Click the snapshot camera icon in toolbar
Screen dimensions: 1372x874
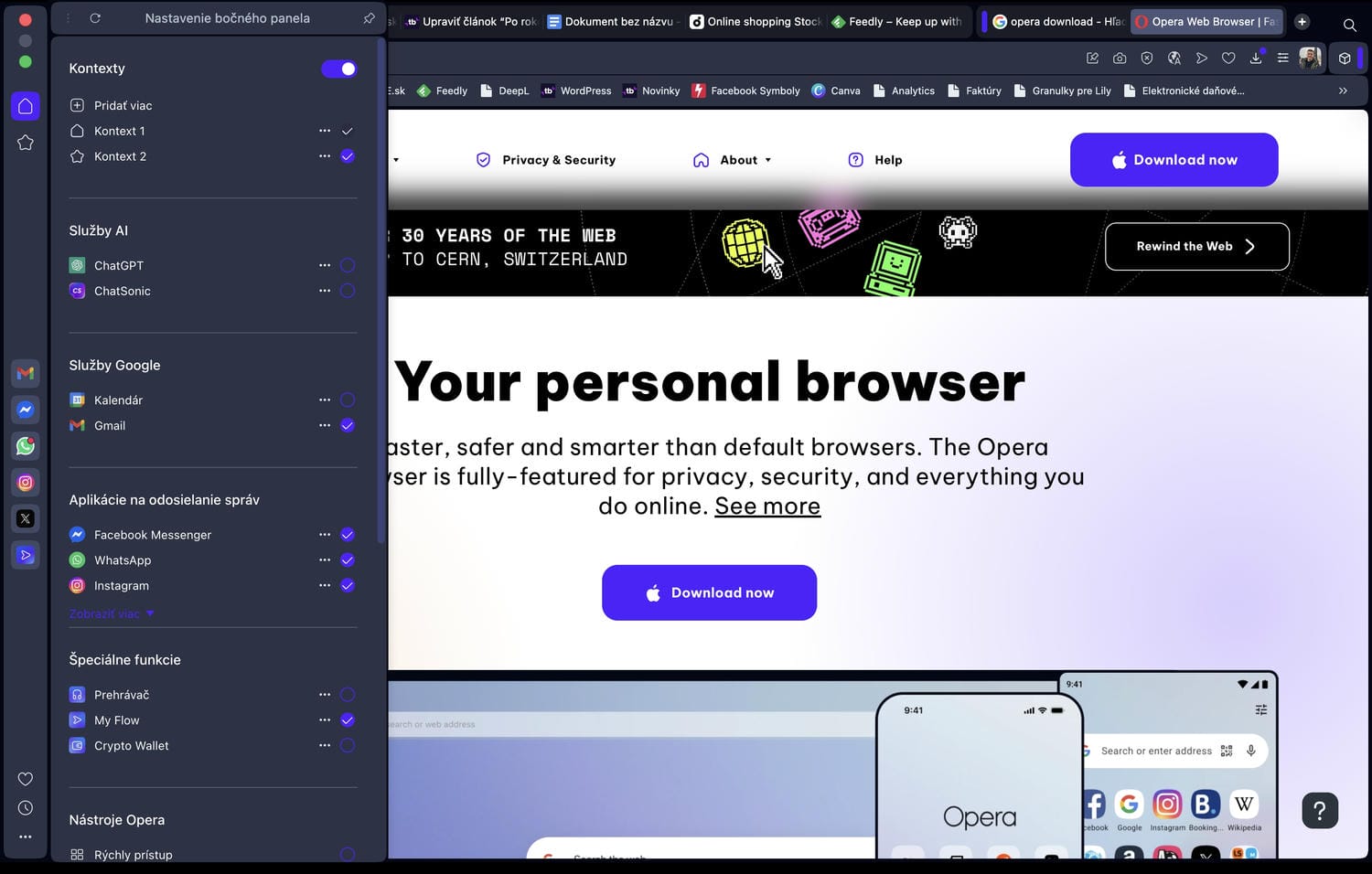click(1120, 59)
